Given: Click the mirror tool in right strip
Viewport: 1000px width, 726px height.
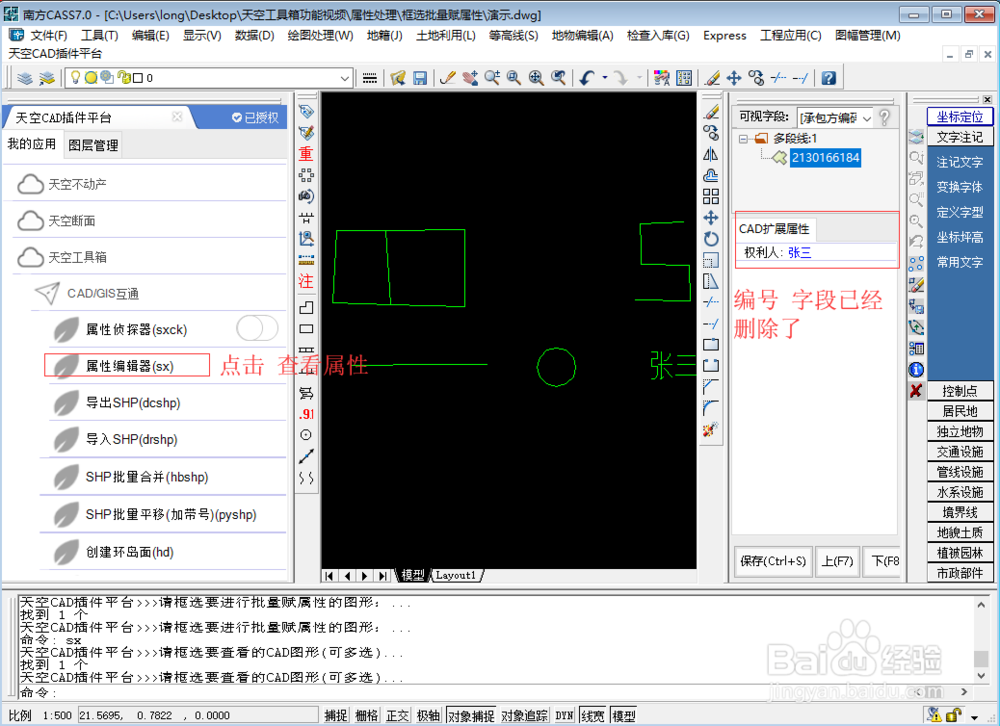Looking at the screenshot, I should point(710,154).
